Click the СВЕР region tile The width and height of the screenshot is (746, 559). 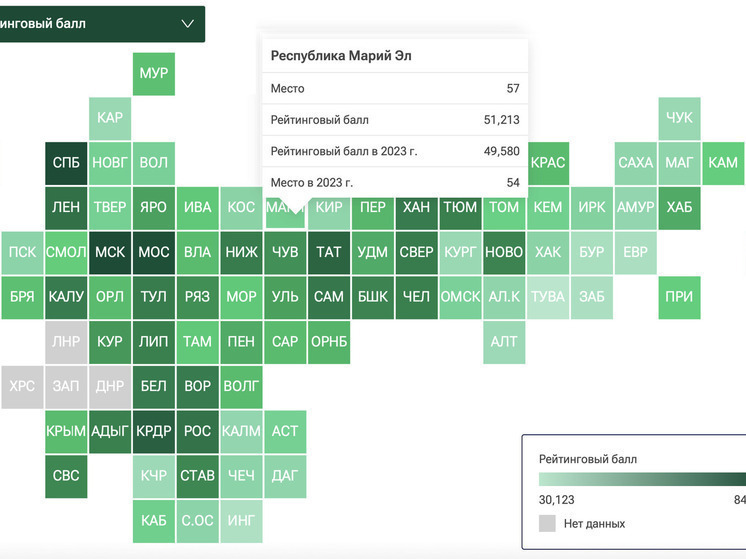pyautogui.click(x=416, y=252)
